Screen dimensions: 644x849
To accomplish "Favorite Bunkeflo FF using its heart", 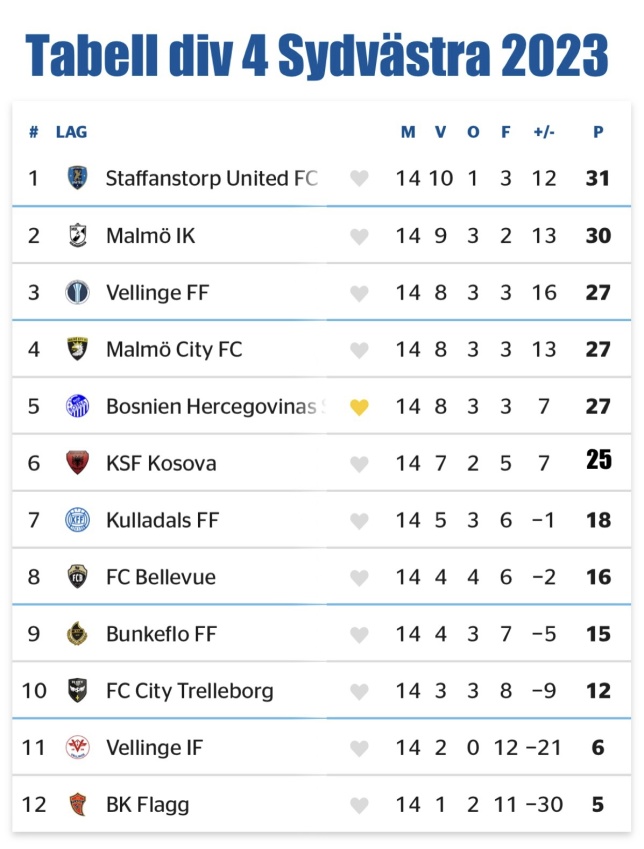I will 359,635.
